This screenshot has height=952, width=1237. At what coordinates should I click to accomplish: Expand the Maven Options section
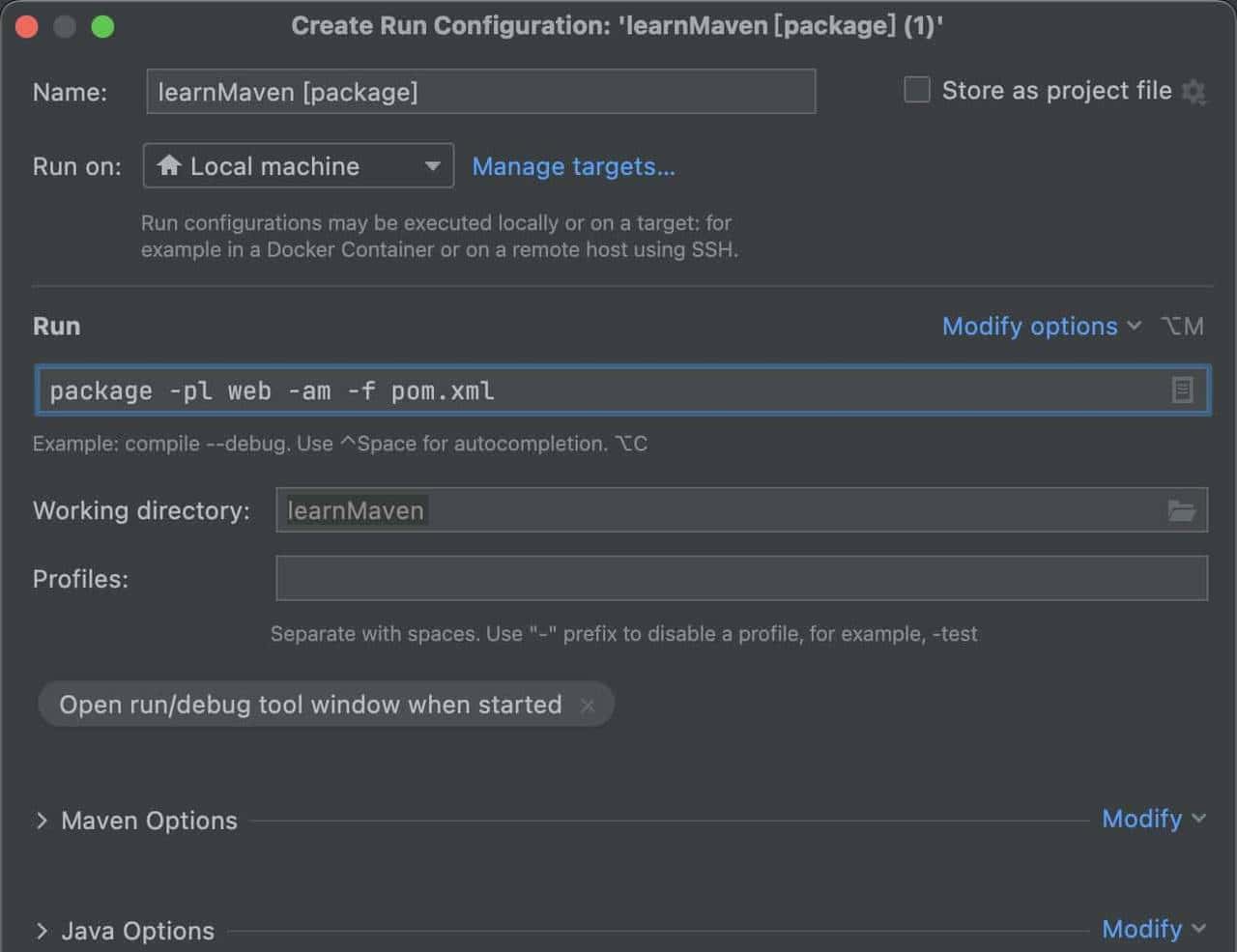tap(42, 821)
